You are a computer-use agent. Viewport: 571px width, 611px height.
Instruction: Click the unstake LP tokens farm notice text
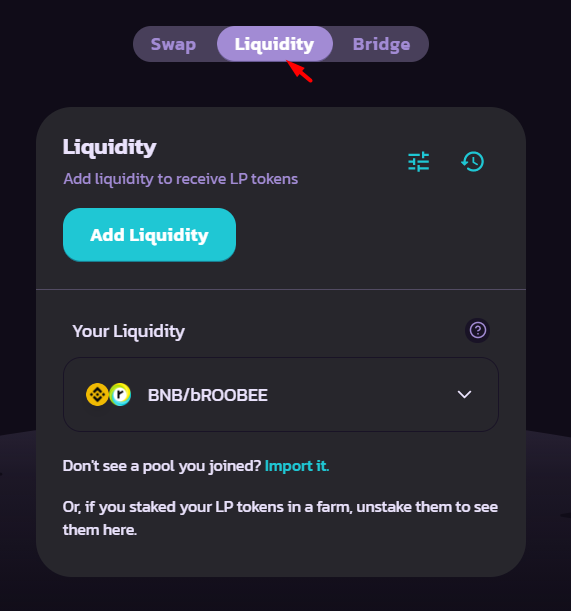280,518
